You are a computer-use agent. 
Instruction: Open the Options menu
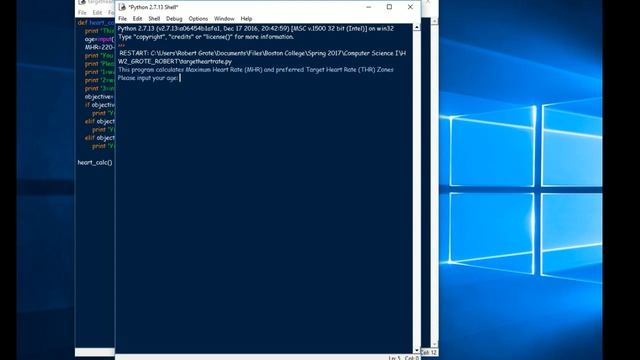coord(198,19)
